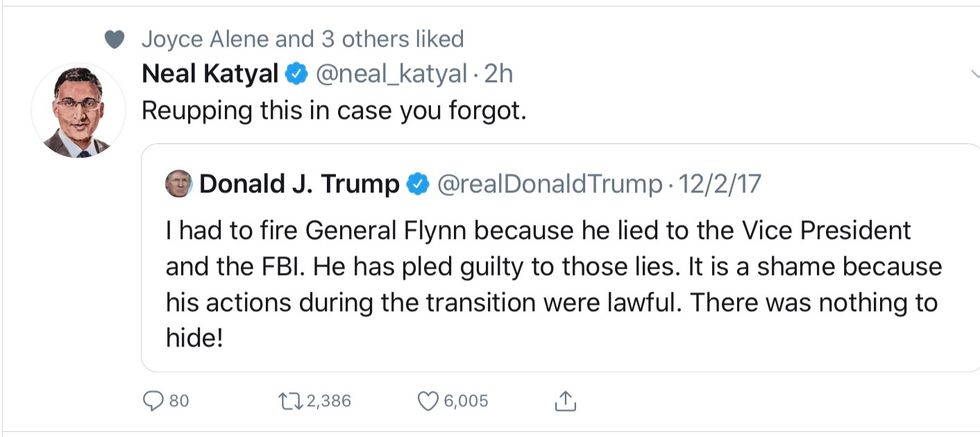
Task: Click the filled heart beside Joyce Alene
Action: pos(115,40)
